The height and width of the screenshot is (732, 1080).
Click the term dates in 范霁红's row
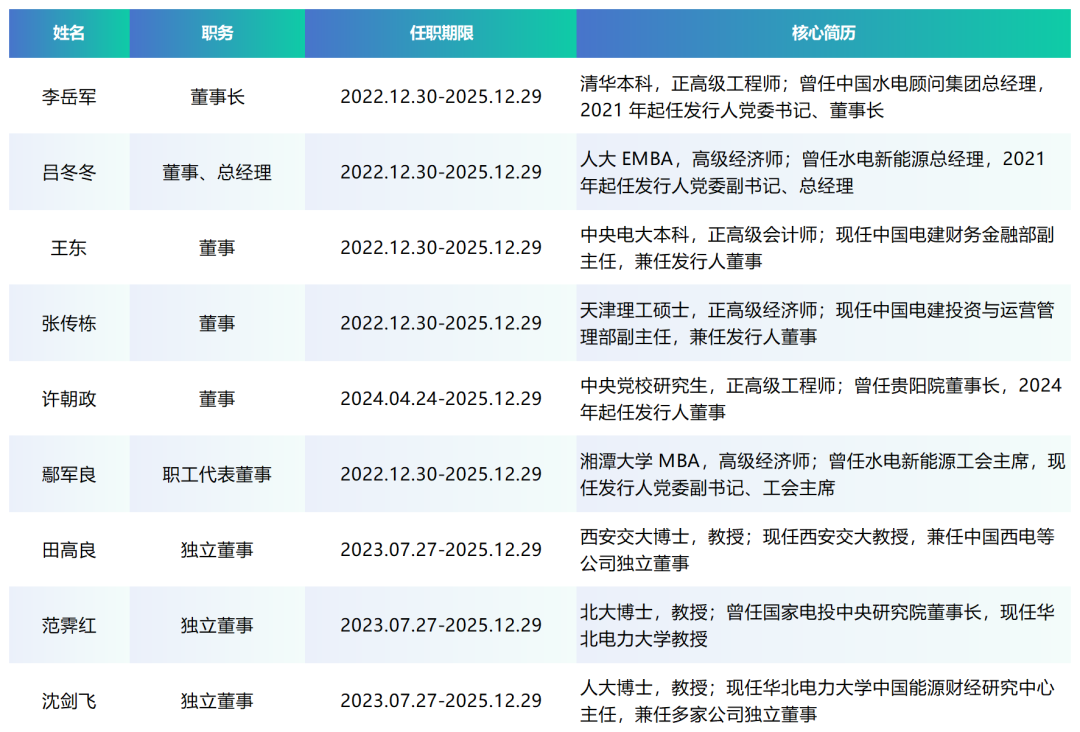pyautogui.click(x=441, y=626)
